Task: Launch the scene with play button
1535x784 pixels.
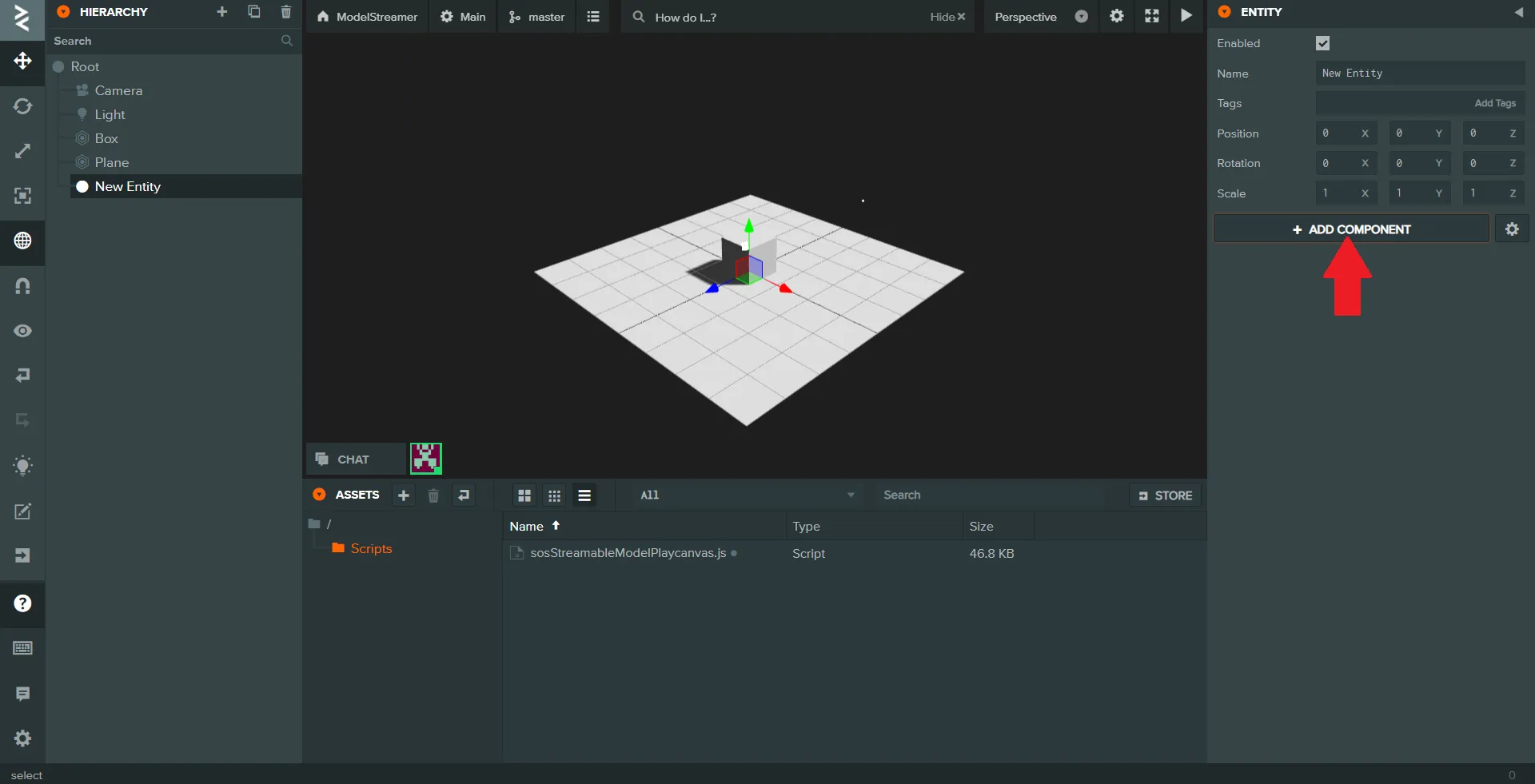Action: [1186, 16]
